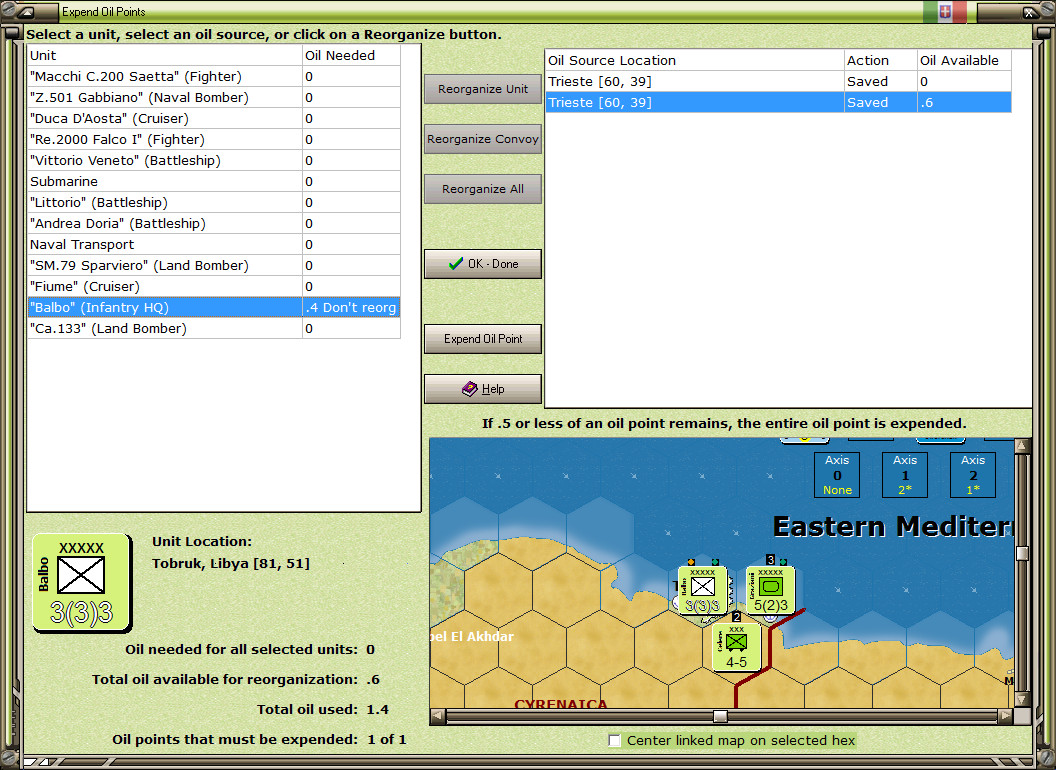1056x770 pixels.
Task: Click the Axis 0 None weather box
Action: 837,475
